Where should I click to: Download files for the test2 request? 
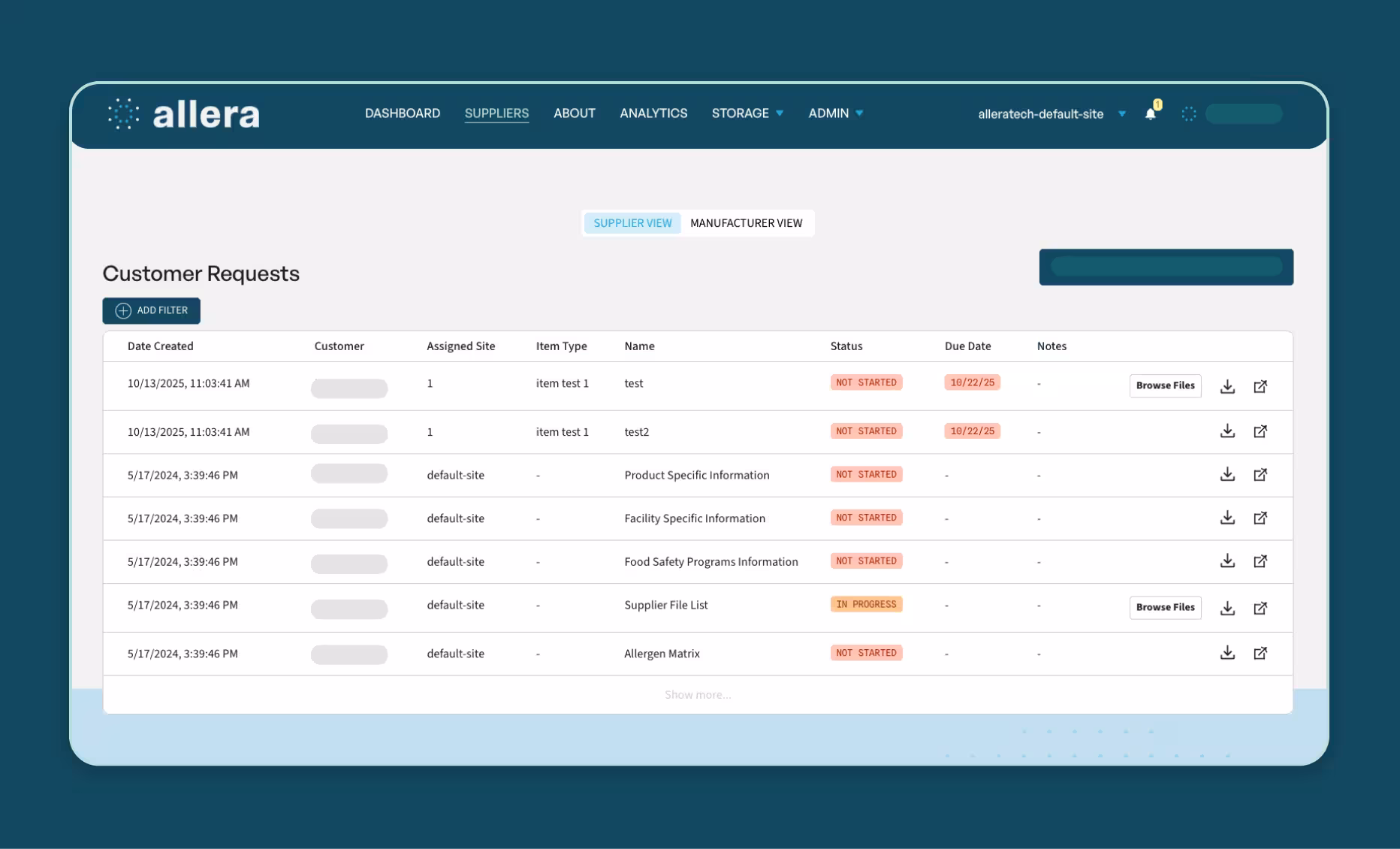(x=1228, y=431)
